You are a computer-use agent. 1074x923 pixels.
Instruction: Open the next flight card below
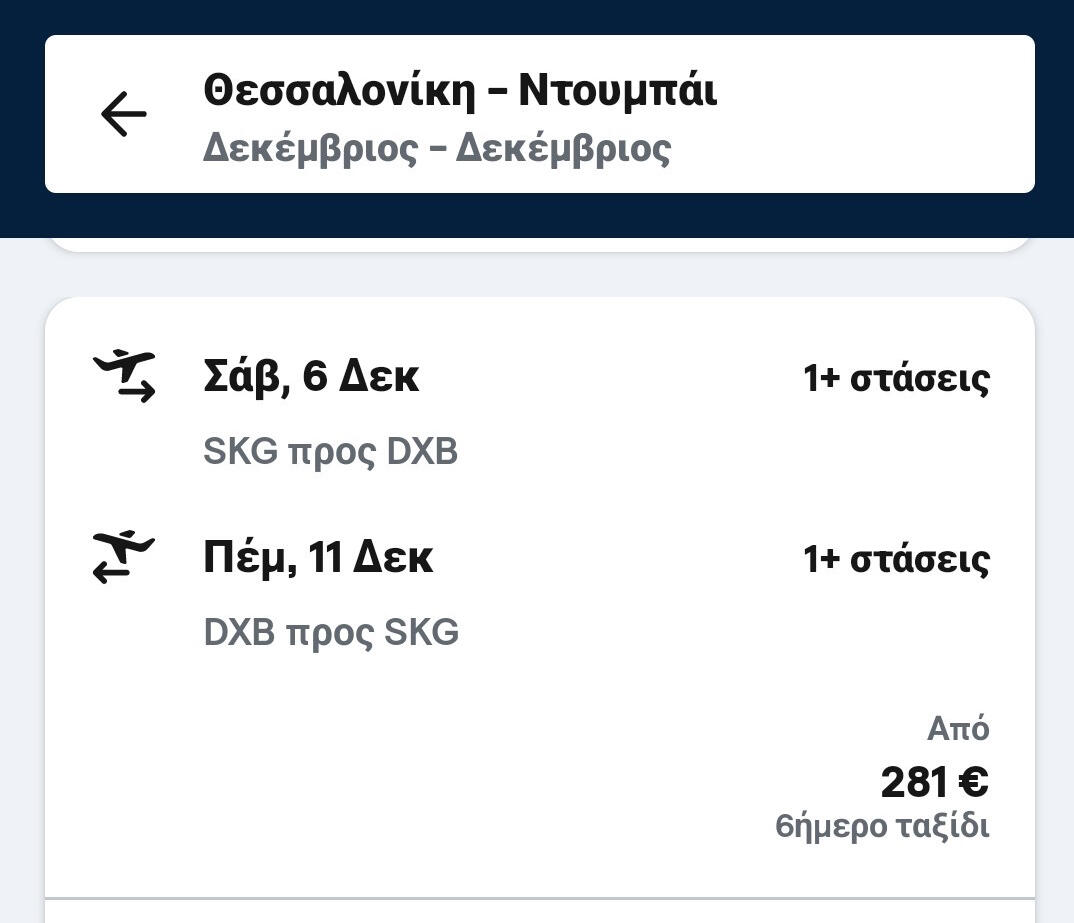pos(540,912)
